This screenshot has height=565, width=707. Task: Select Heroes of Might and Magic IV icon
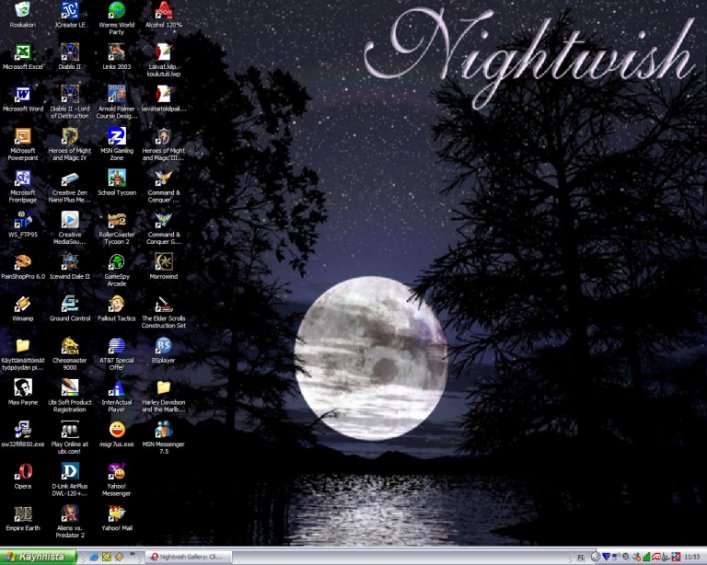click(70, 136)
